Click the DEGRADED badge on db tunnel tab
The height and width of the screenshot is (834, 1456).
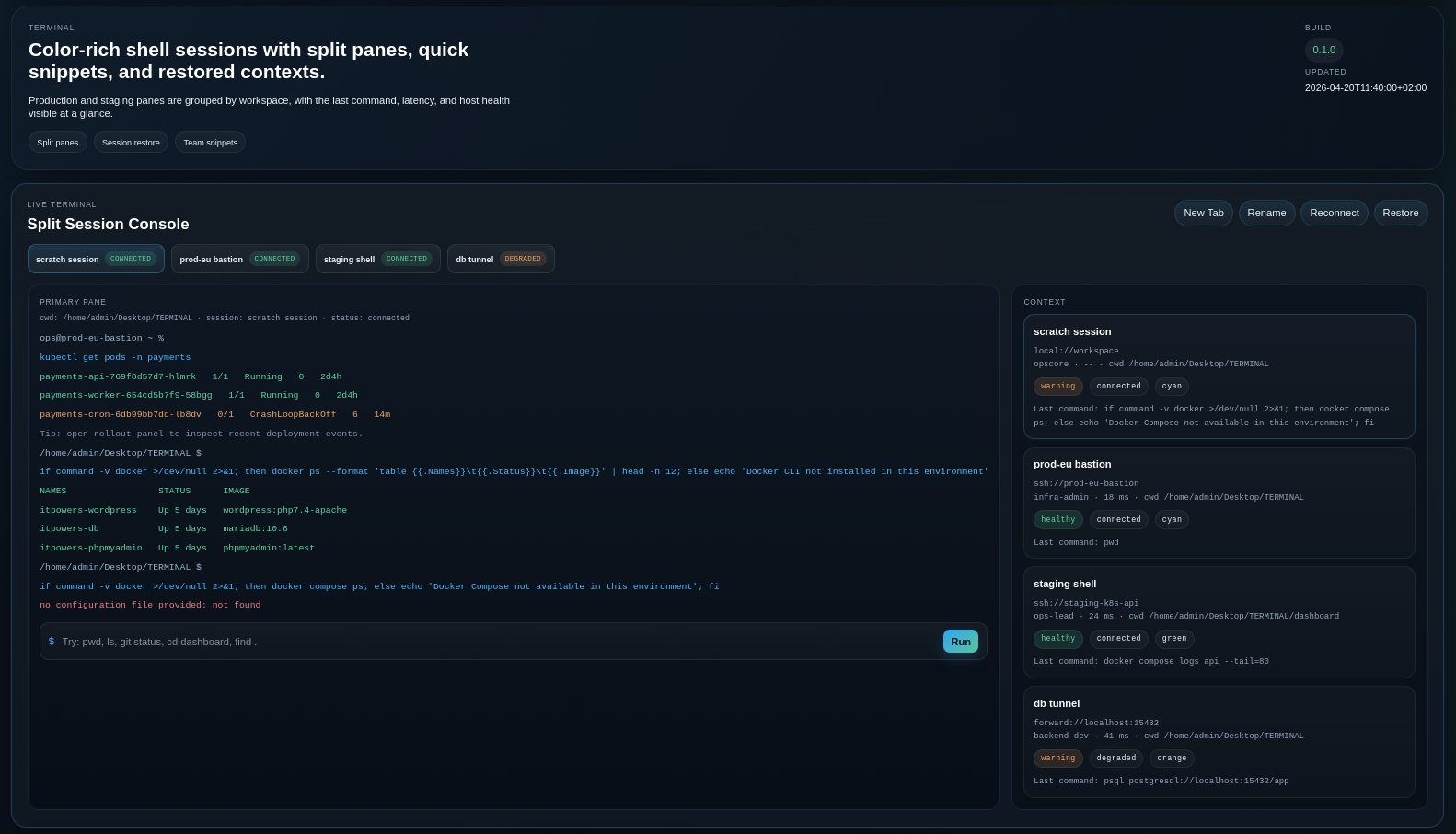[523, 259]
